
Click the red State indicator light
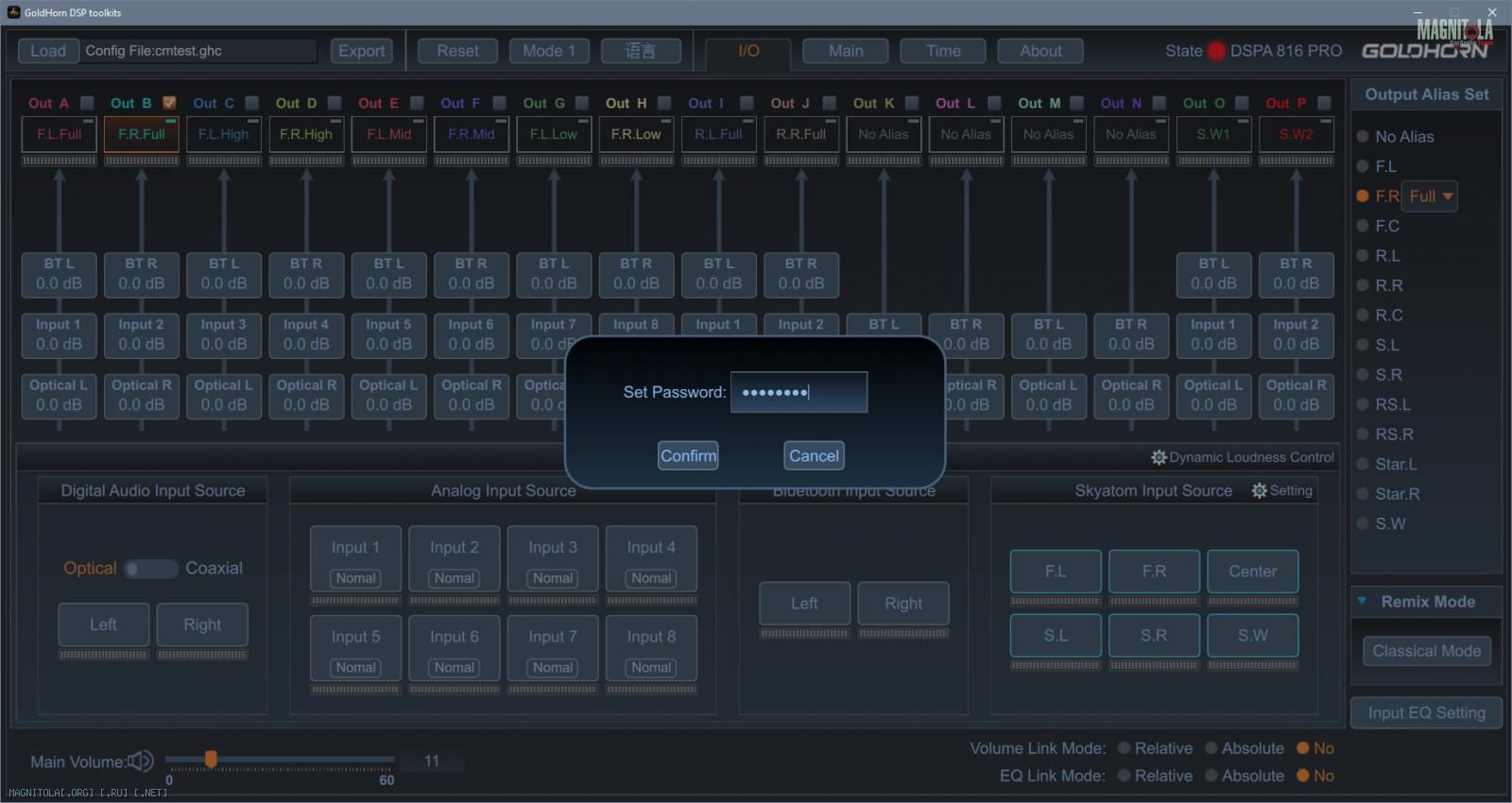[1216, 51]
